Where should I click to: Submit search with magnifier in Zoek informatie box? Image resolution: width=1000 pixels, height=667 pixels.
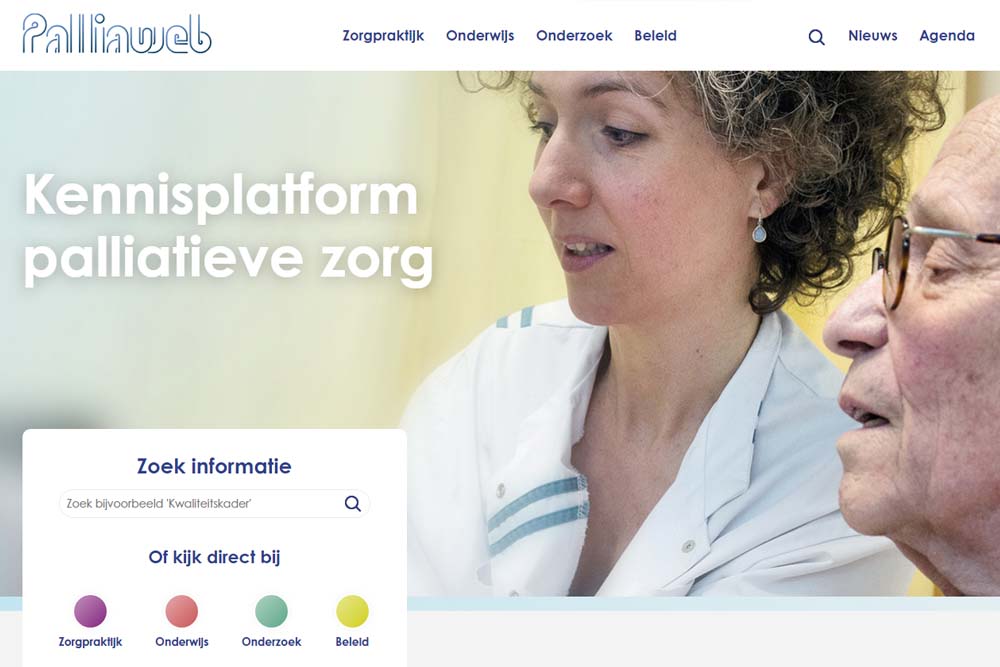(x=353, y=504)
